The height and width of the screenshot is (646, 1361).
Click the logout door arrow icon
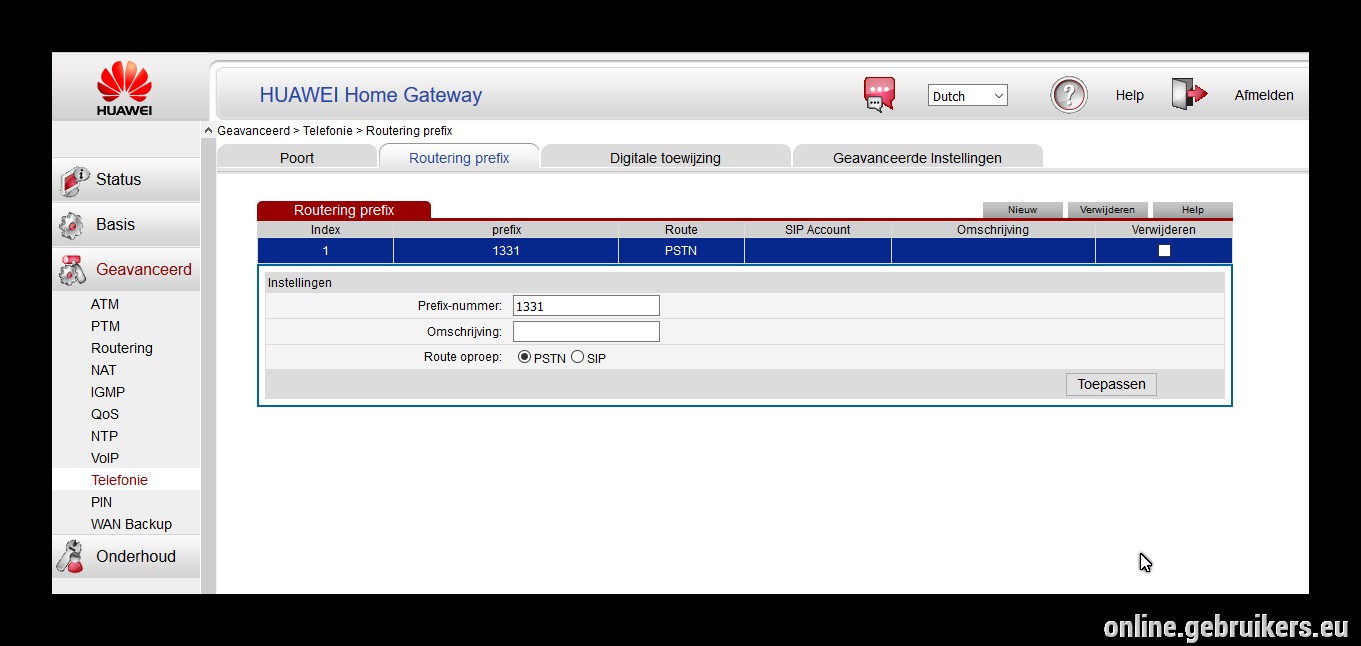(1189, 94)
